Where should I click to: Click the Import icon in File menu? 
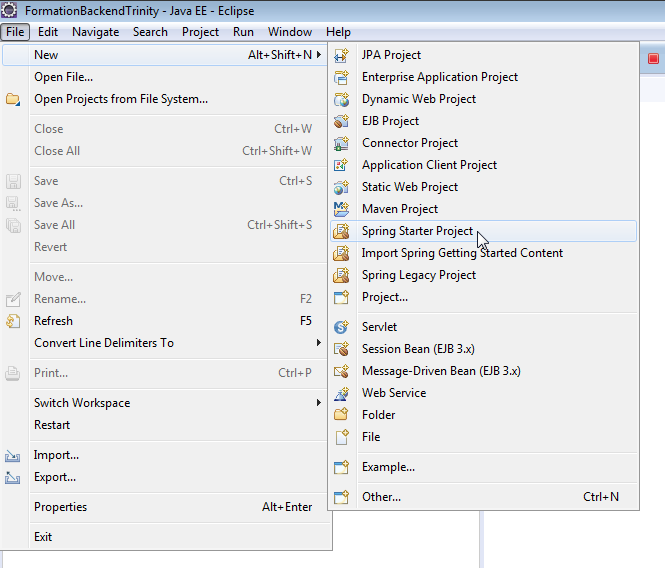click(13, 456)
